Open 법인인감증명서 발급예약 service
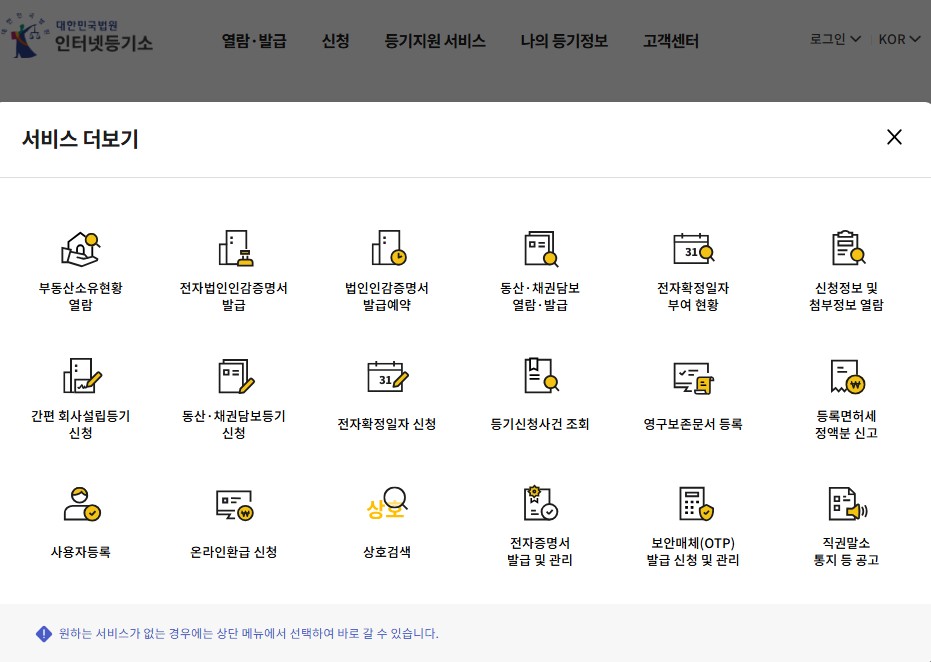This screenshot has width=931, height=662. click(387, 265)
